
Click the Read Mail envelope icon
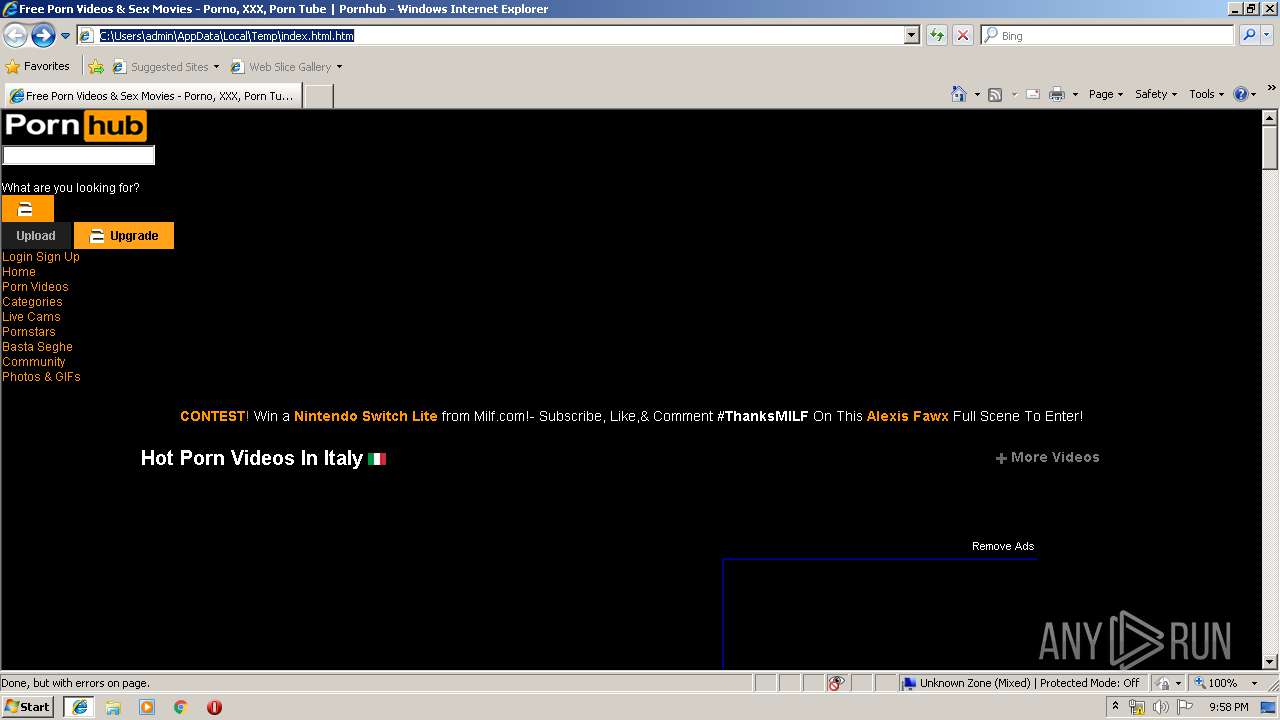point(1033,94)
